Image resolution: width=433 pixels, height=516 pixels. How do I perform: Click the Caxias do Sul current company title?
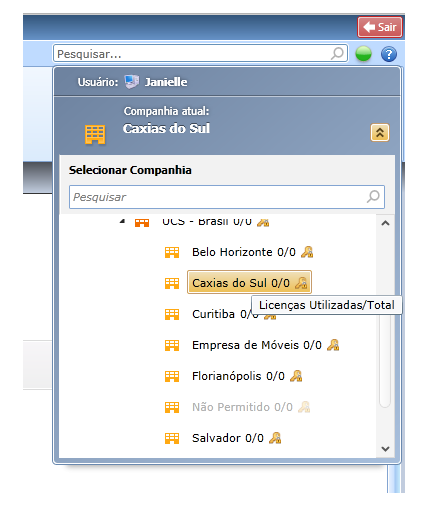pos(166,128)
